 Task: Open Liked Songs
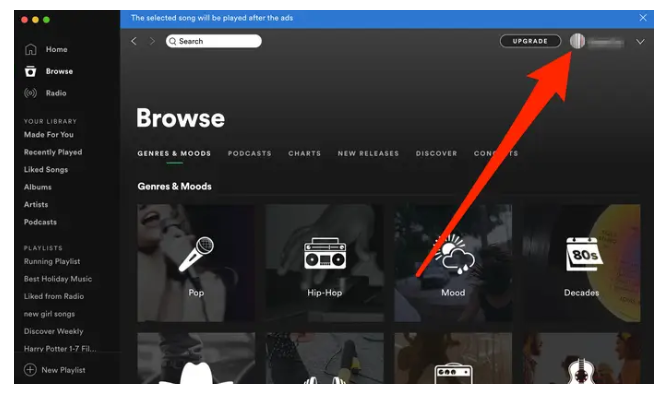[x=46, y=170]
